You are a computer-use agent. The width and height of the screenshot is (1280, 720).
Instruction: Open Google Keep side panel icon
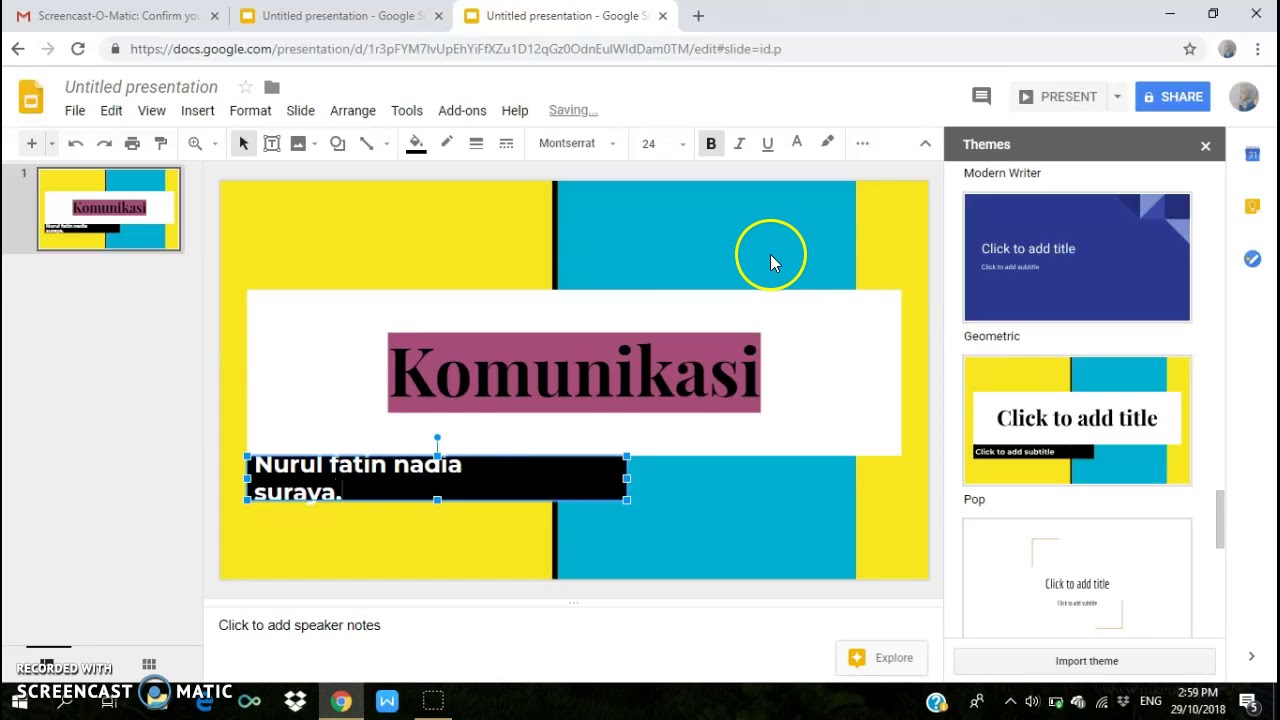[x=1252, y=206]
